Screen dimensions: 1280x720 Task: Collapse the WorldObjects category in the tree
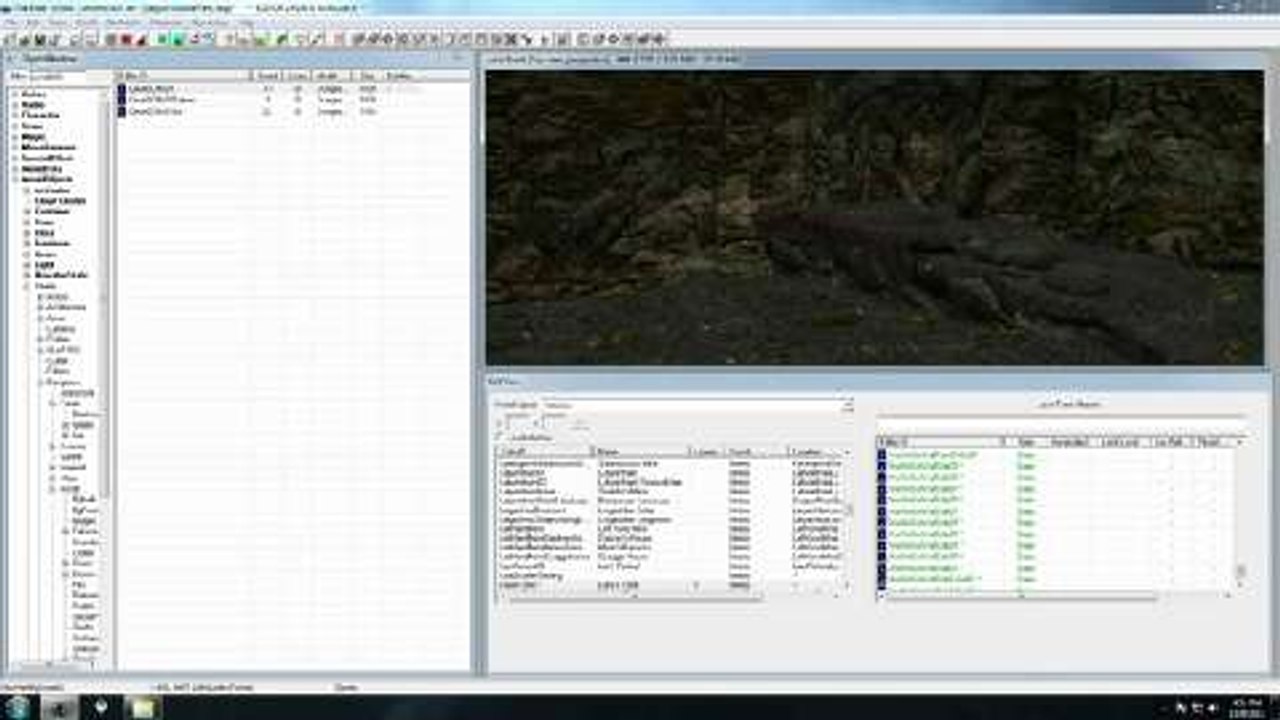(x=14, y=179)
